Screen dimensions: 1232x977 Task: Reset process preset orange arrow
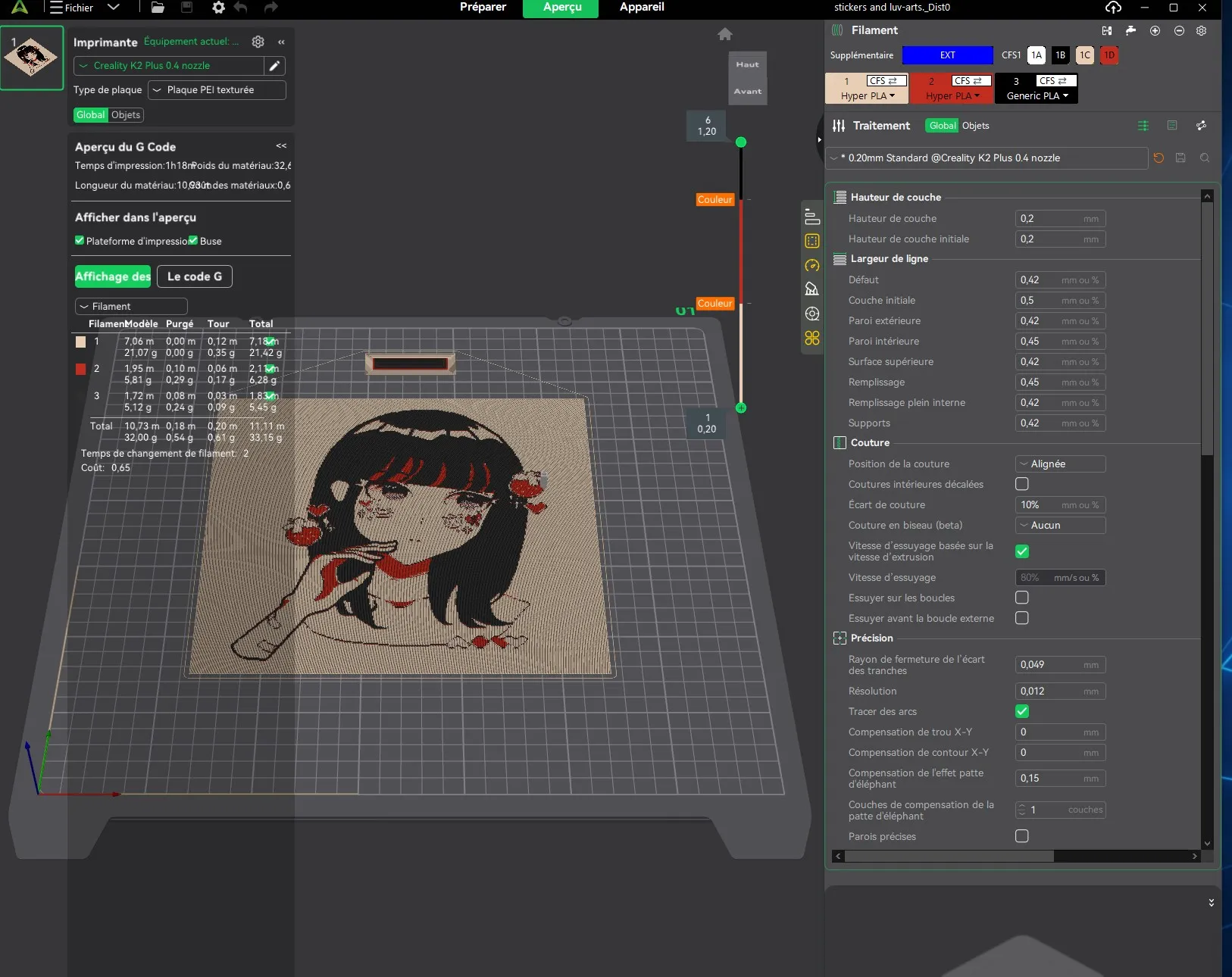(1159, 158)
